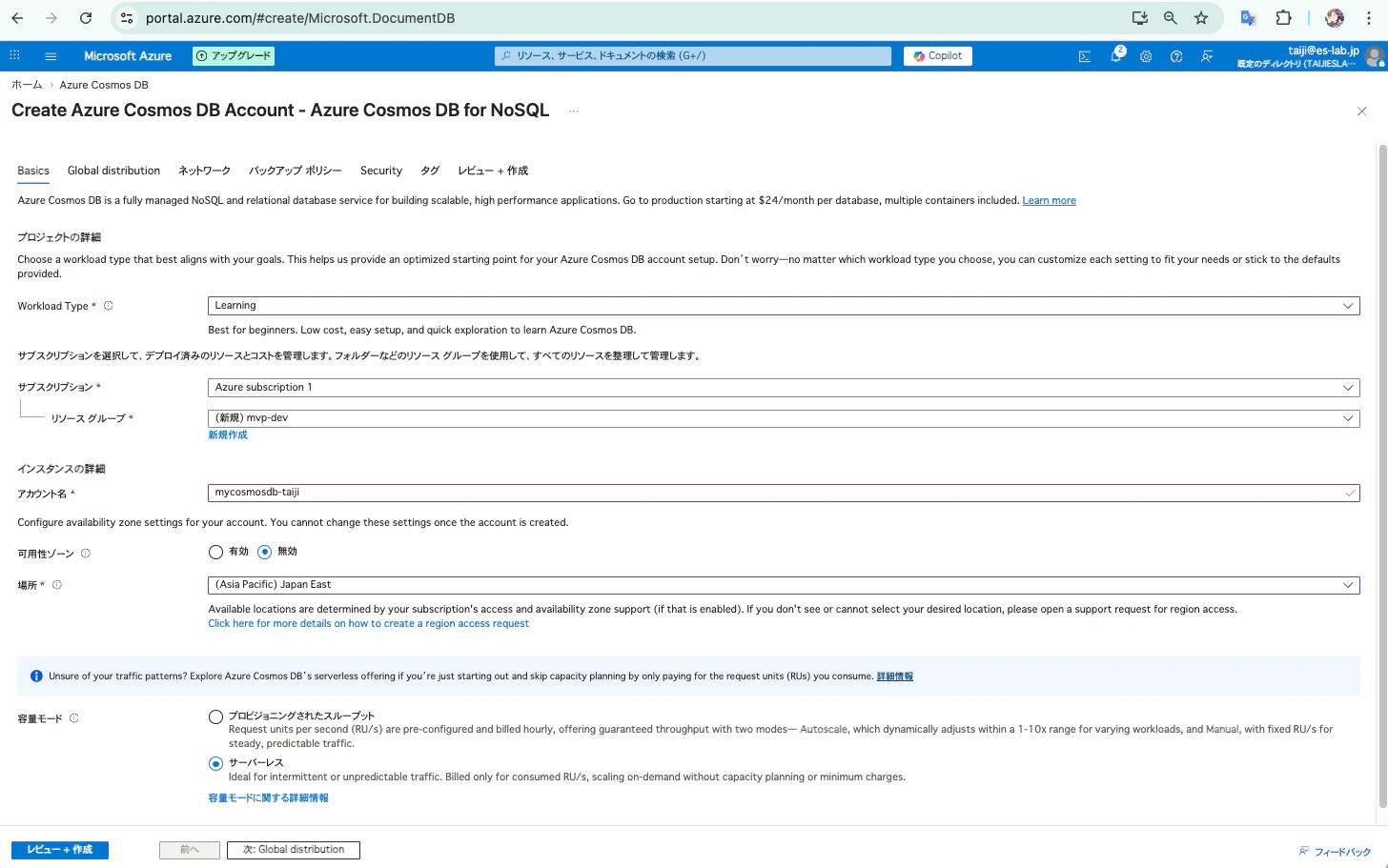Click the アップグレード button

point(234,56)
